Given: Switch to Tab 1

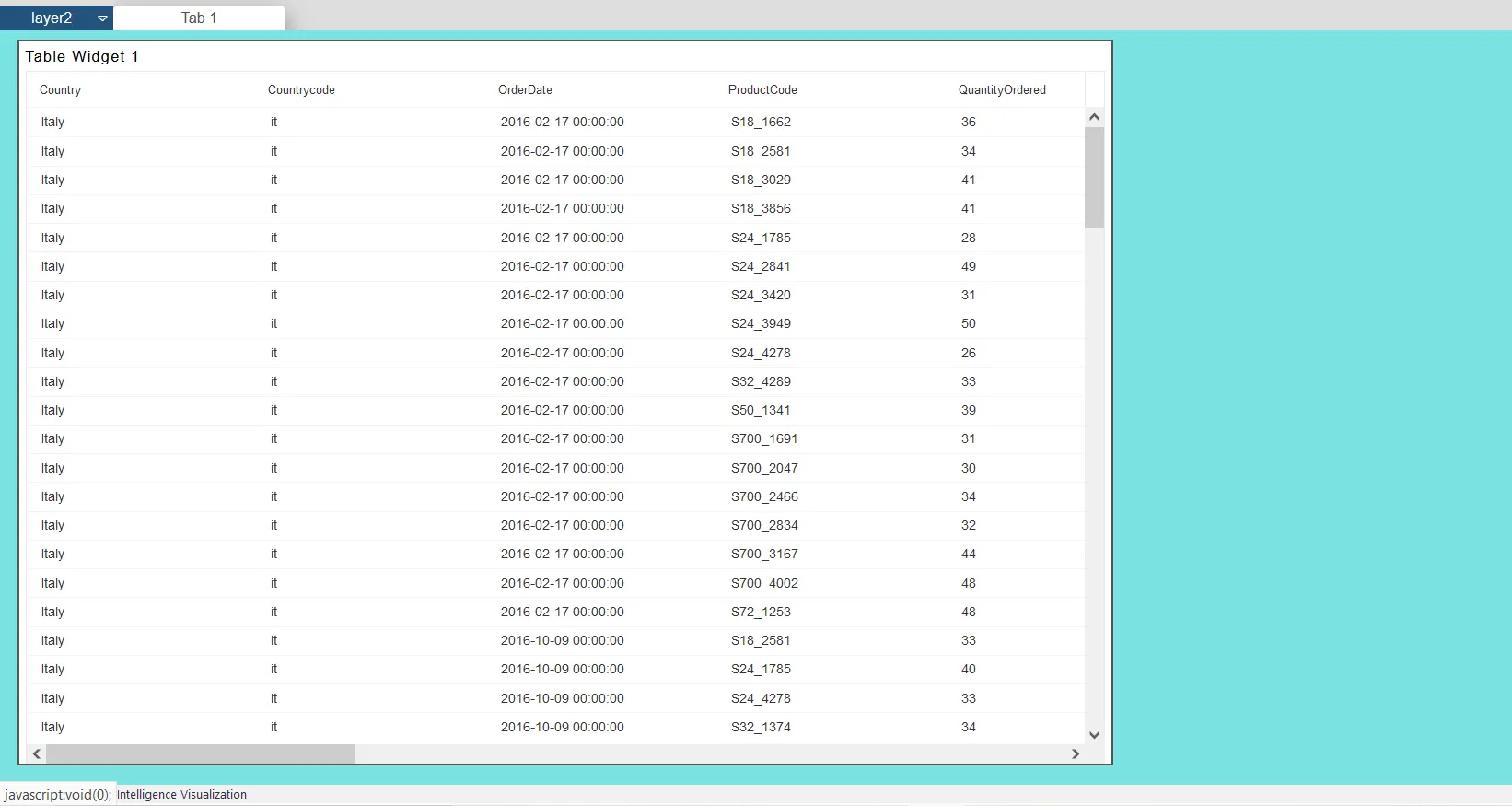Looking at the screenshot, I should [x=199, y=18].
